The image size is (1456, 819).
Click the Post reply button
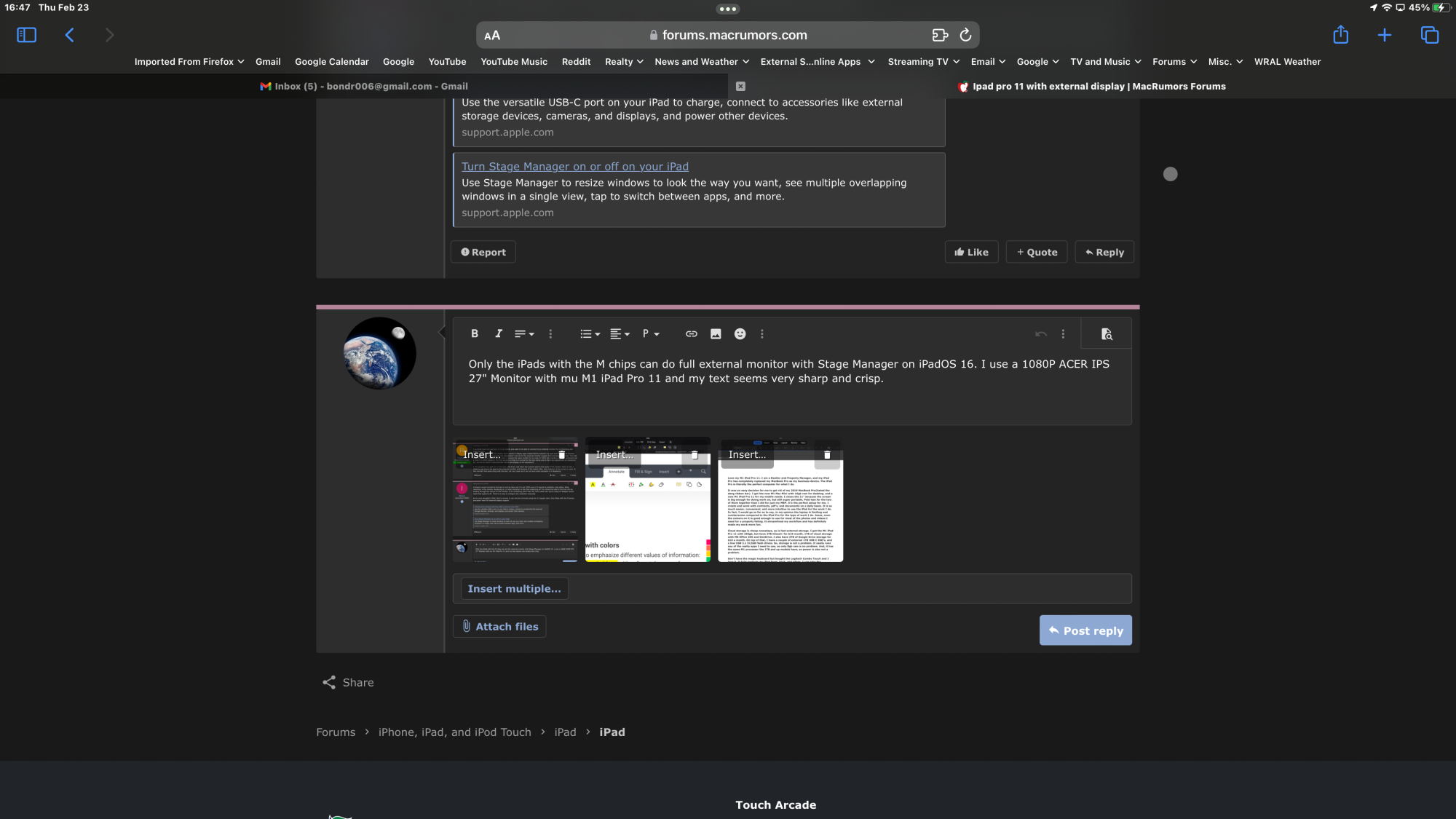pos(1085,630)
